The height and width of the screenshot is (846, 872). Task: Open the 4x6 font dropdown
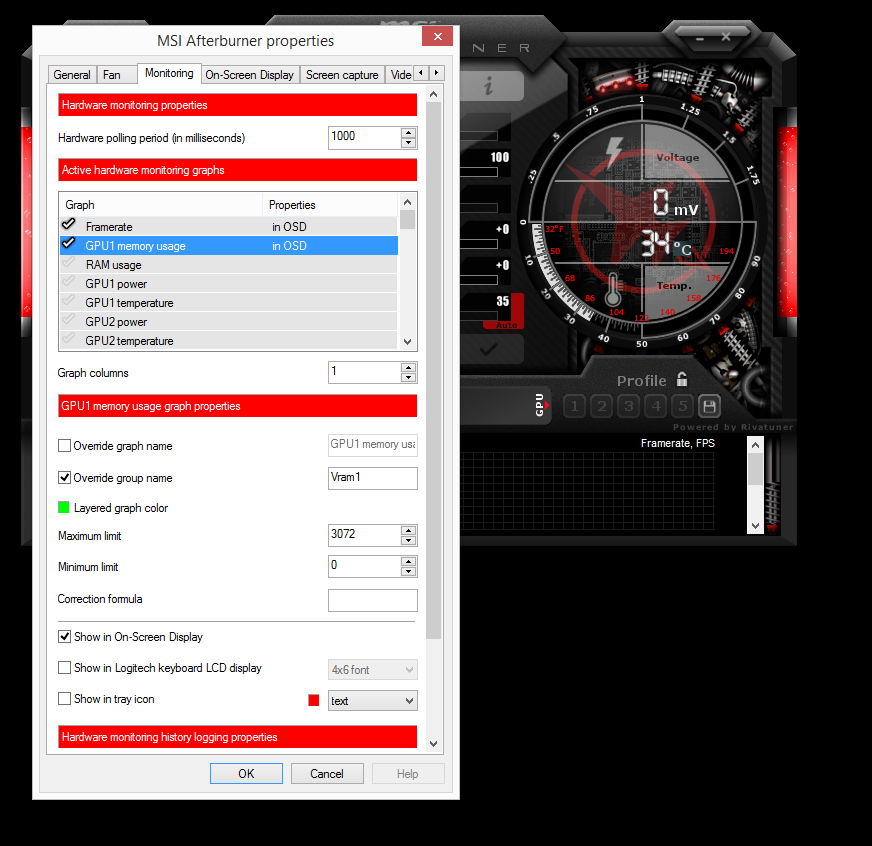pos(373,670)
